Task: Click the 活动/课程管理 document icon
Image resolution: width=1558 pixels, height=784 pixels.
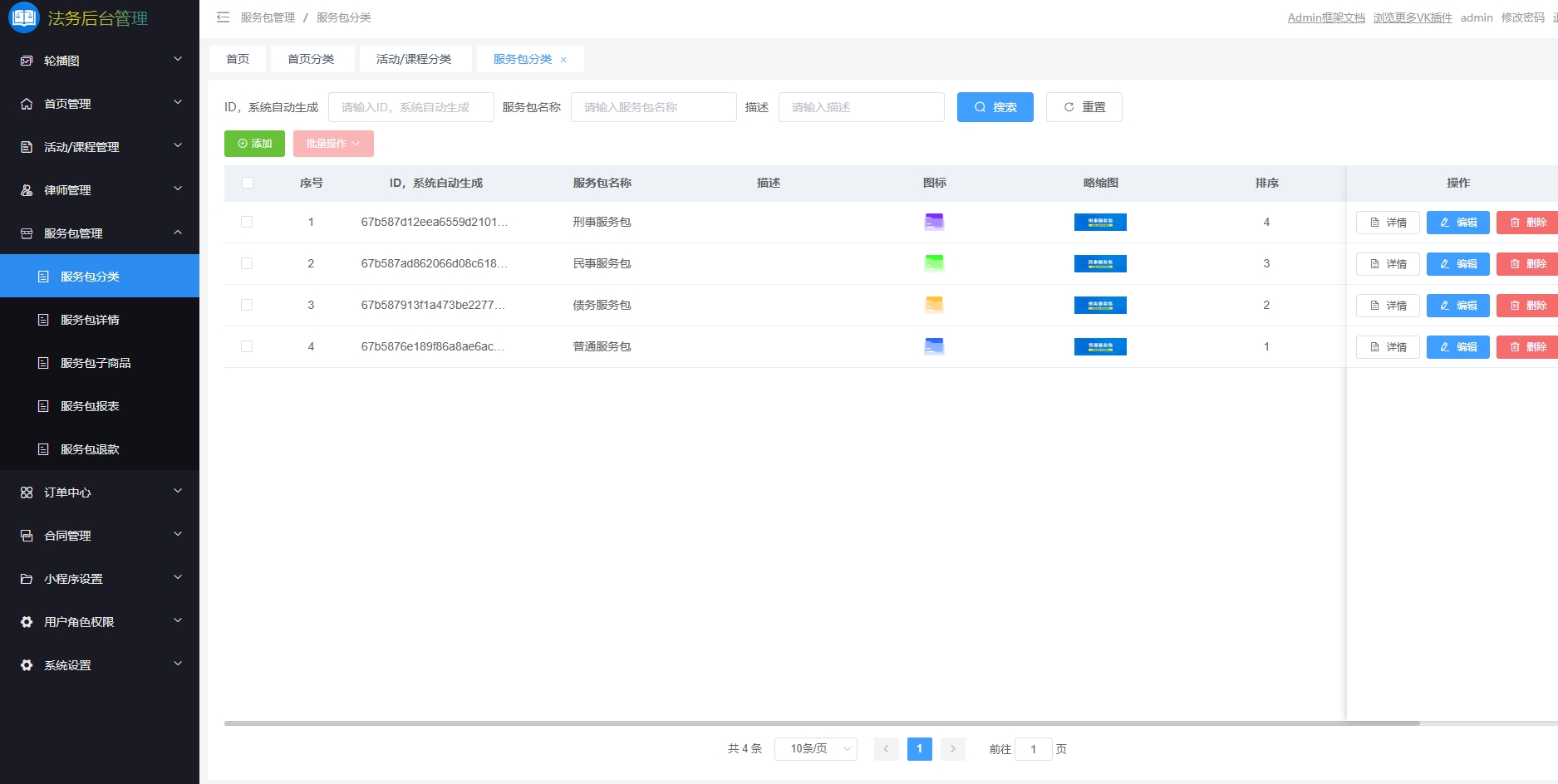Action: point(27,147)
